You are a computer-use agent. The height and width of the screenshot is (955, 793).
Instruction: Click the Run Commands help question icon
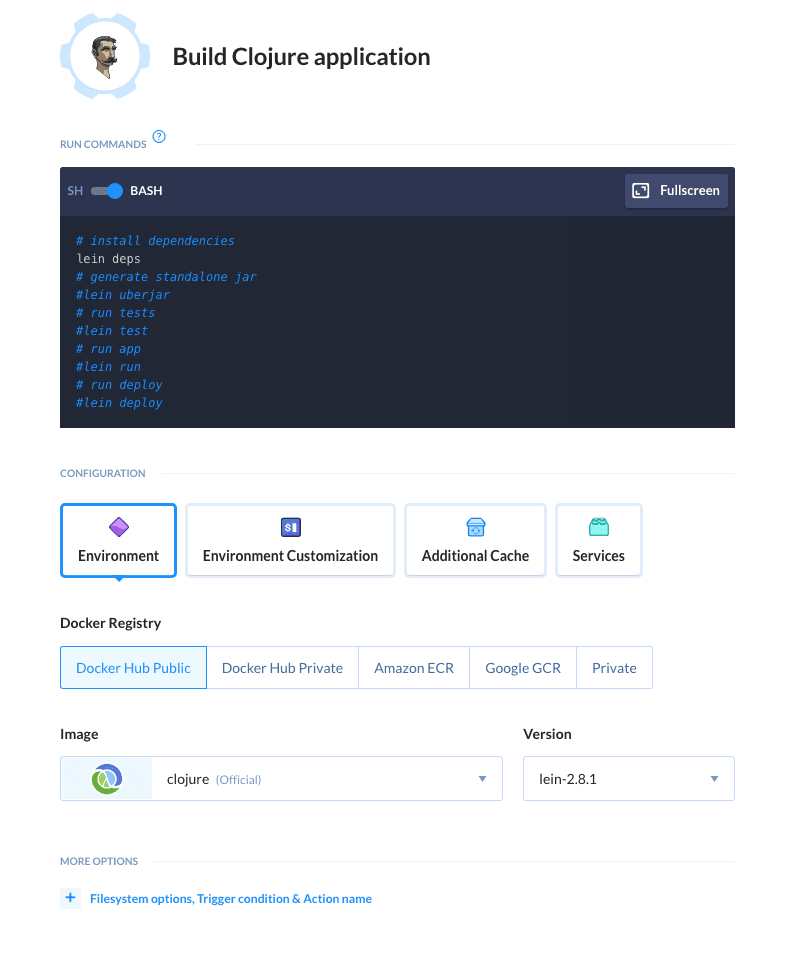pyautogui.click(x=158, y=137)
